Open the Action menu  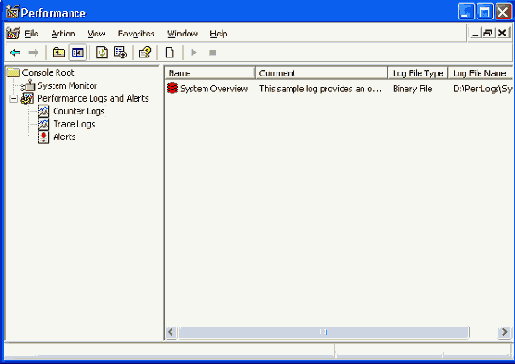63,33
